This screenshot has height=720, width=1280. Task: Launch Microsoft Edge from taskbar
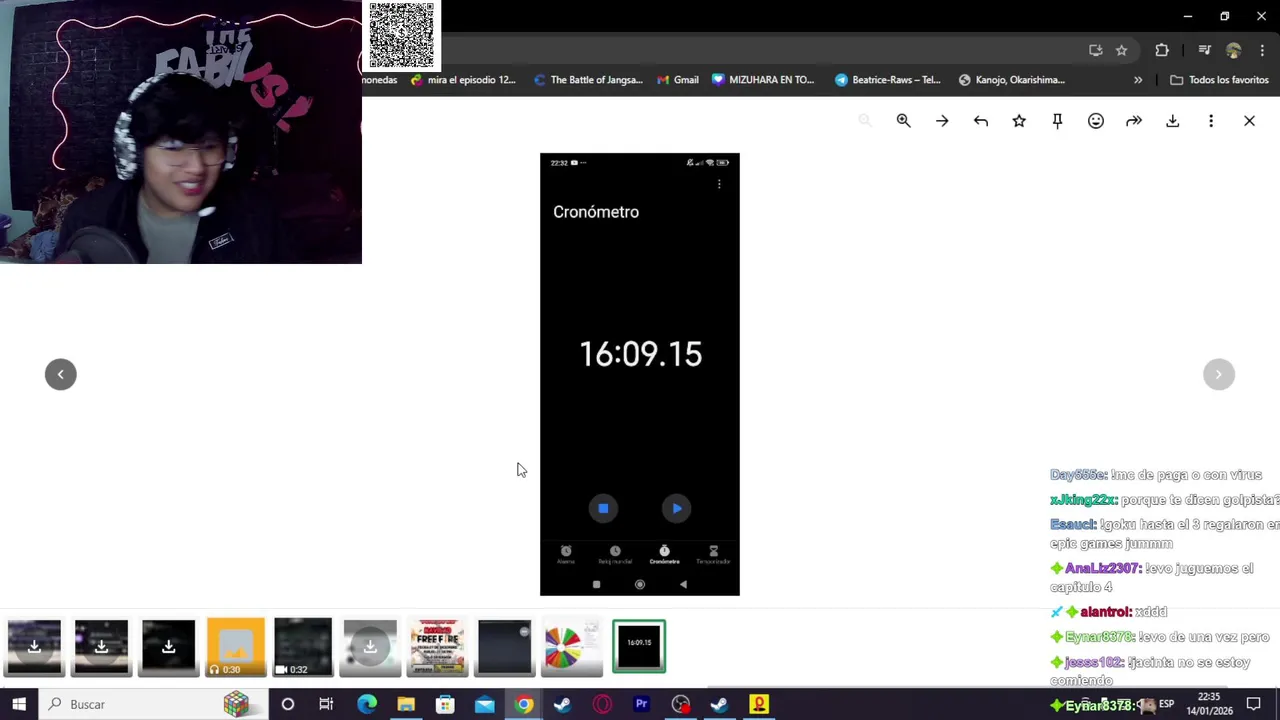pos(367,704)
